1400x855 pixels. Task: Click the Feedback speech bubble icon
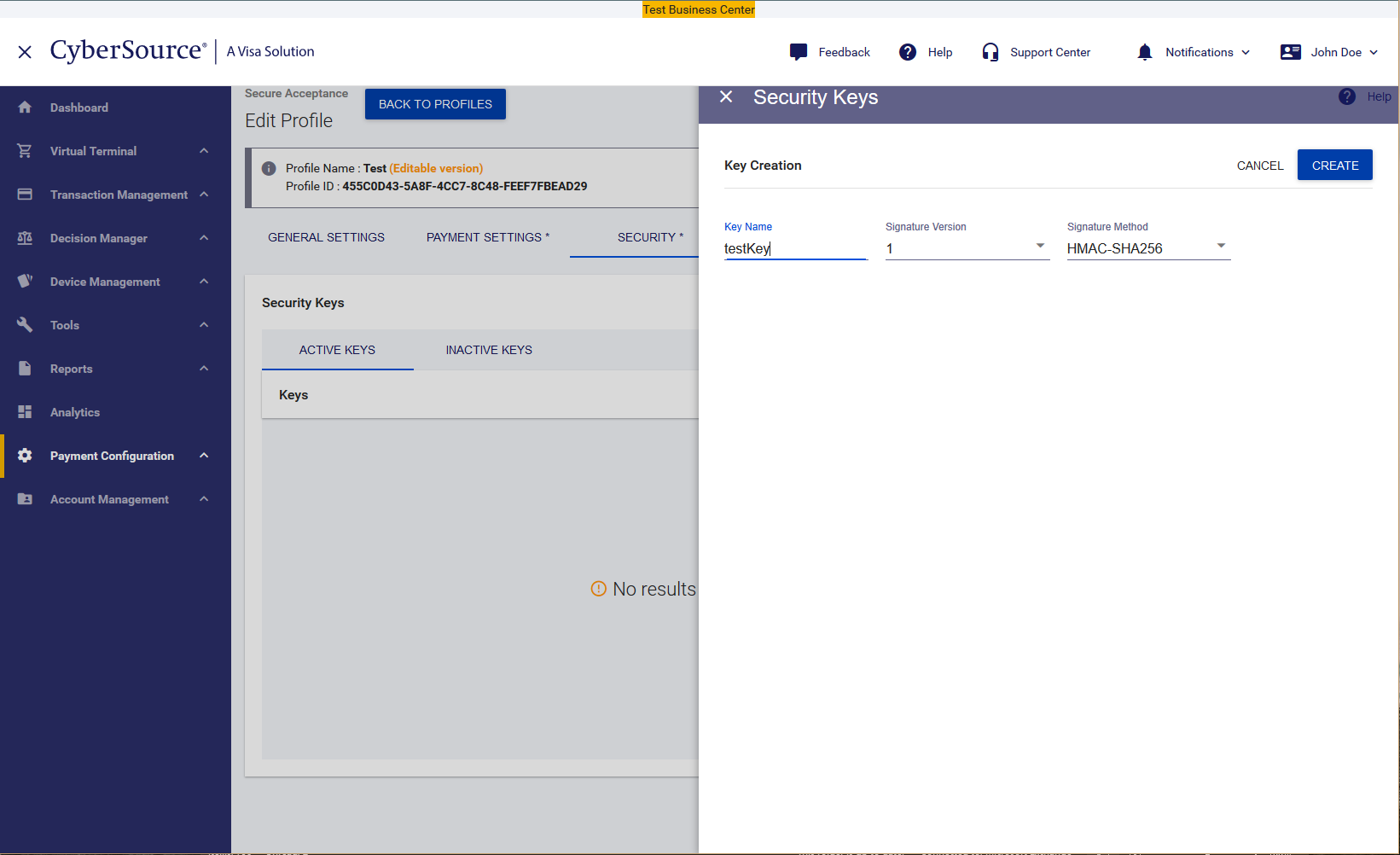[799, 52]
